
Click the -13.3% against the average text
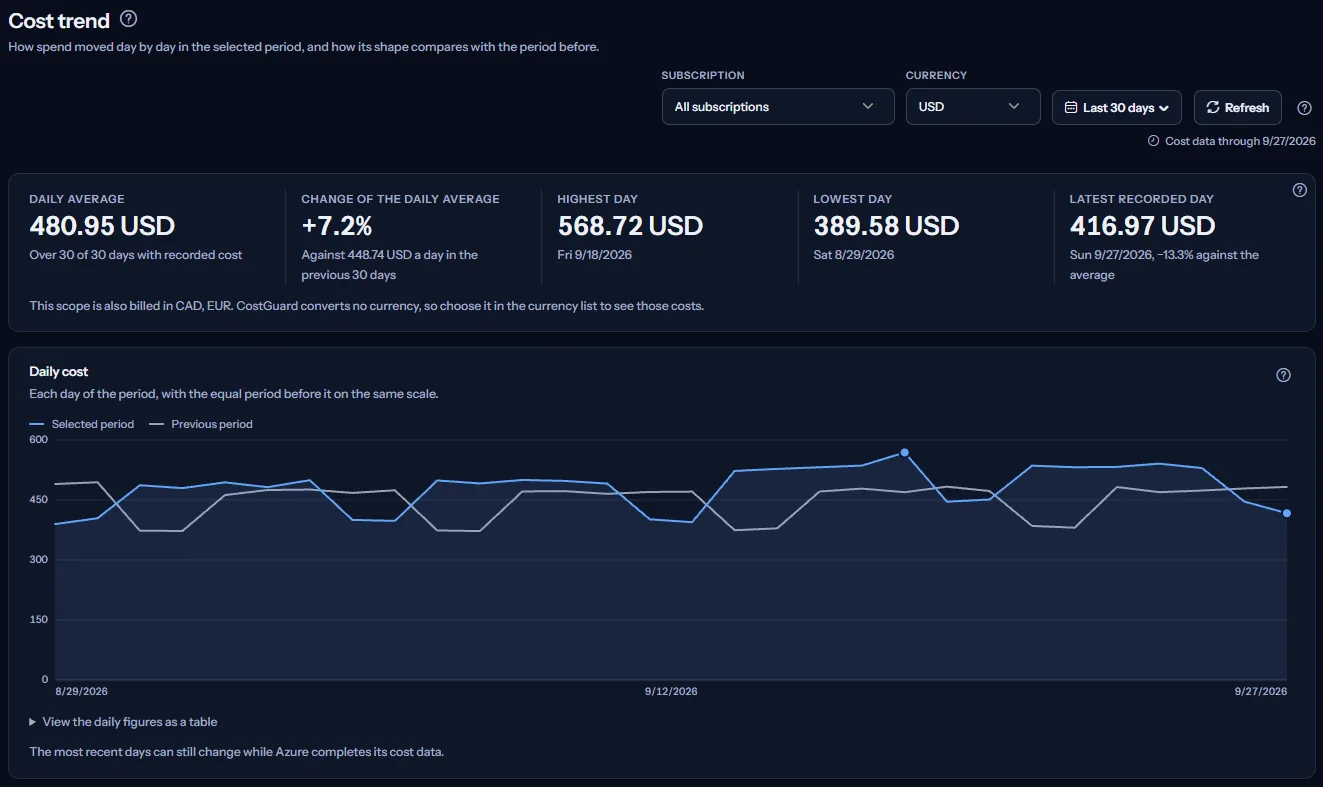[1164, 265]
